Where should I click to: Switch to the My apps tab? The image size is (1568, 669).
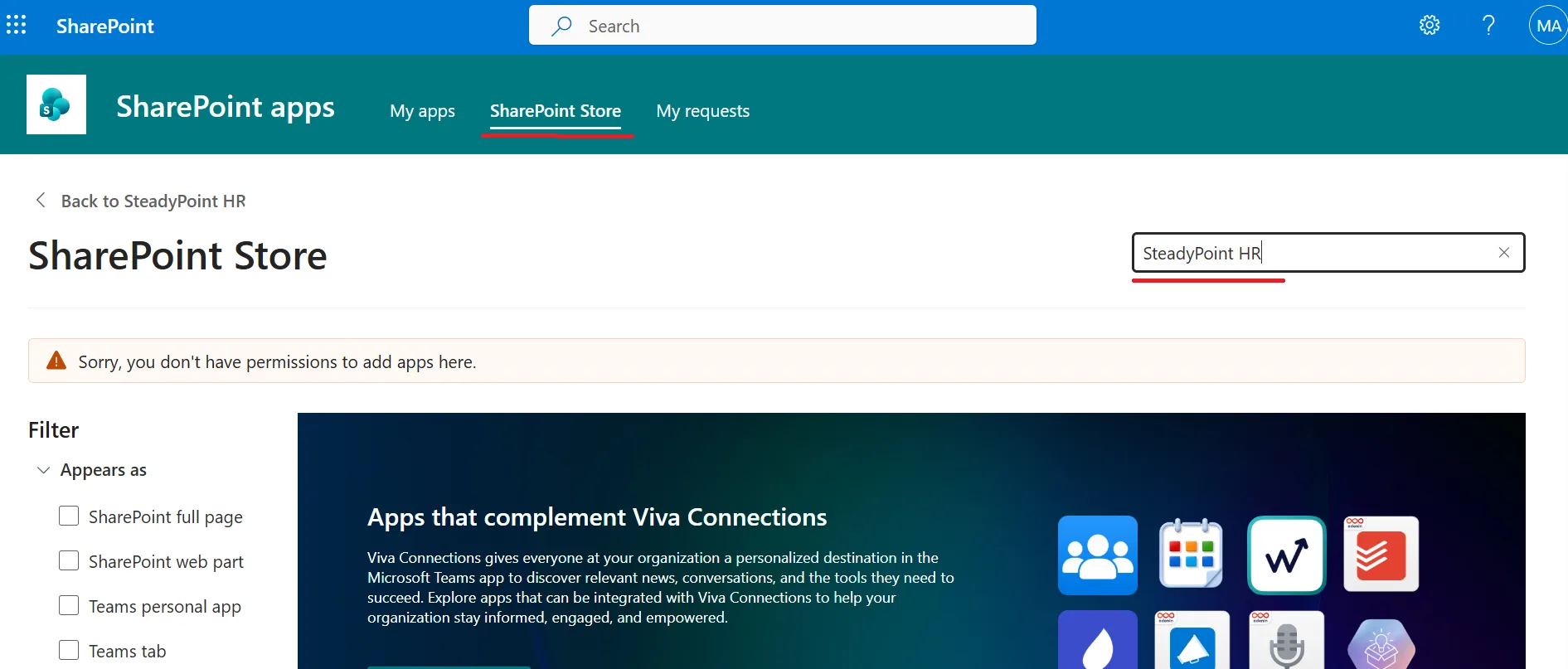coord(422,111)
